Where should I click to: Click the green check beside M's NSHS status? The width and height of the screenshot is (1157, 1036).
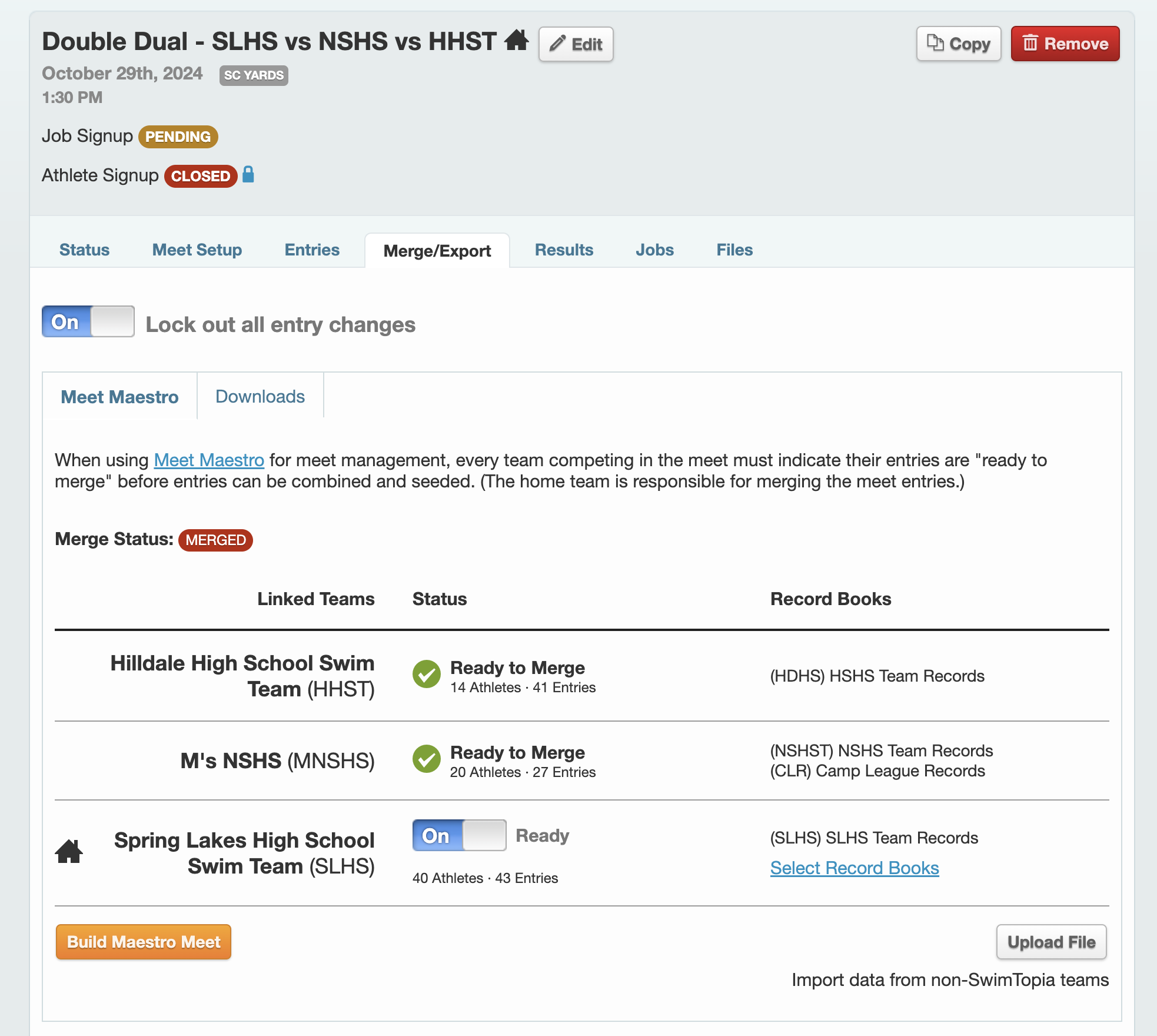pos(427,760)
